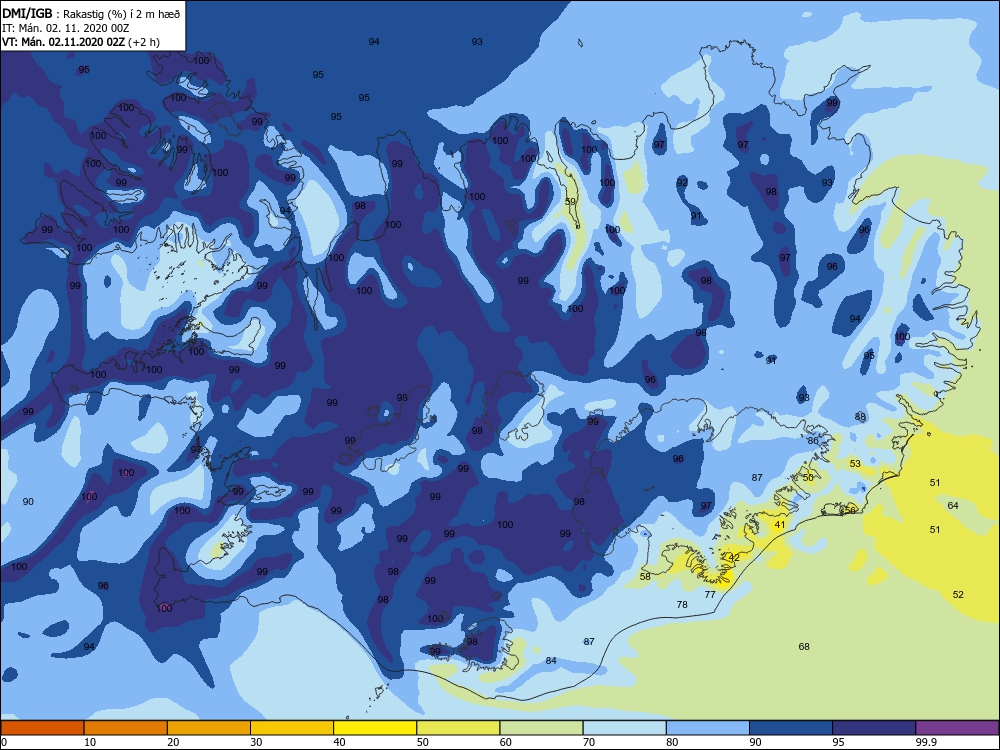Click the 20–30 light orange legend swatch
The image size is (1000, 750).
(209, 728)
